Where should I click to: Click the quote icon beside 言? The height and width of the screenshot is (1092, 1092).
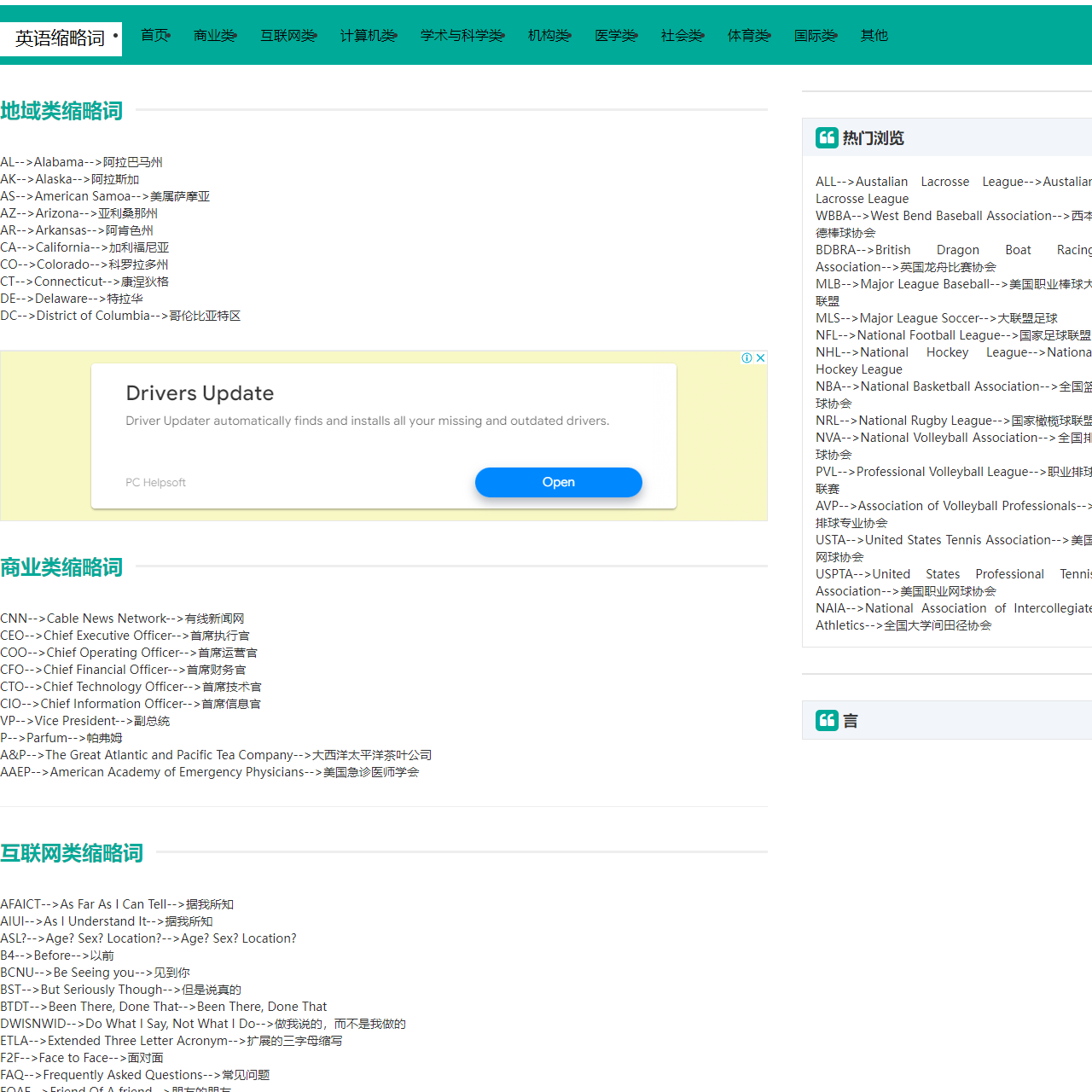tap(827, 720)
